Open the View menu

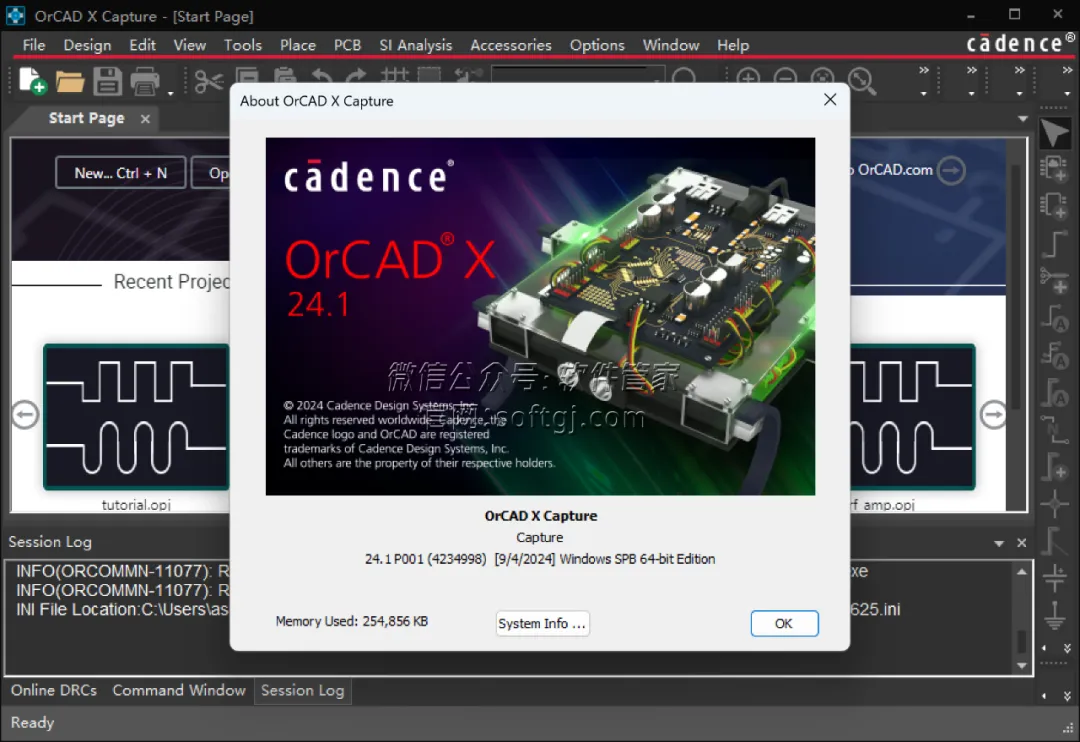pos(189,45)
